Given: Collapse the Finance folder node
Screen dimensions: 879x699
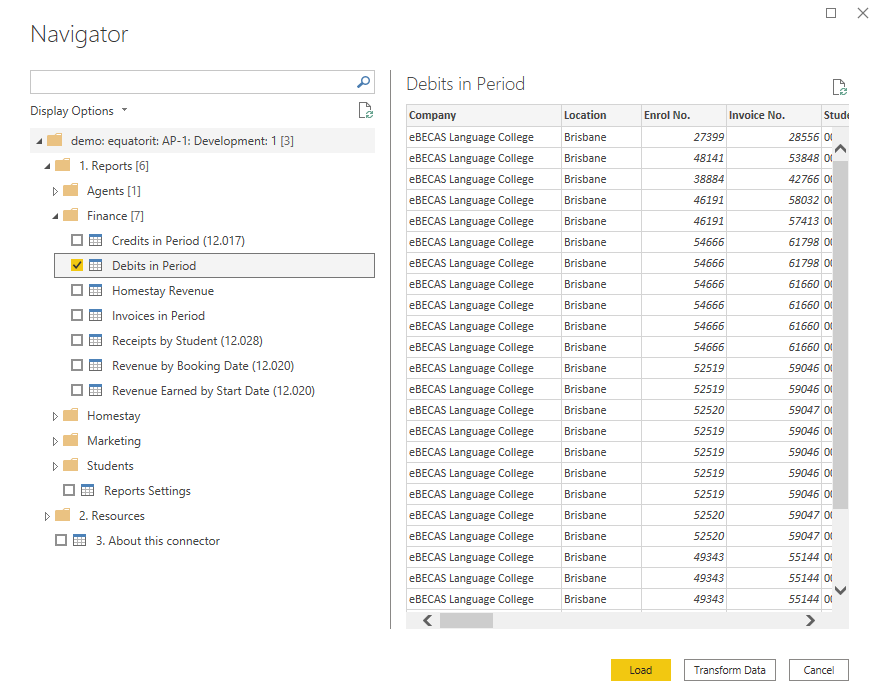Looking at the screenshot, I should [x=56, y=216].
